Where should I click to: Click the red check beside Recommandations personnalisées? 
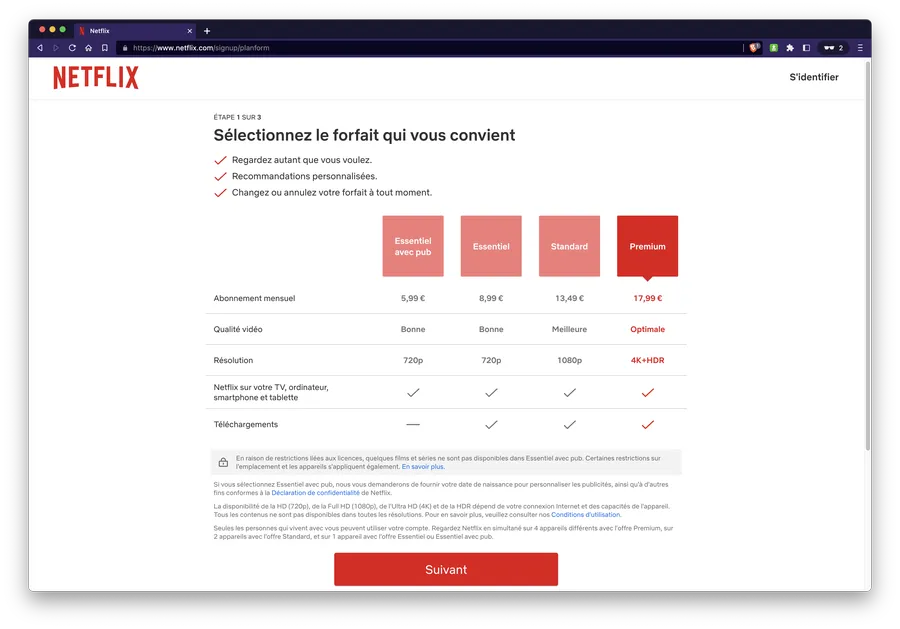point(220,176)
